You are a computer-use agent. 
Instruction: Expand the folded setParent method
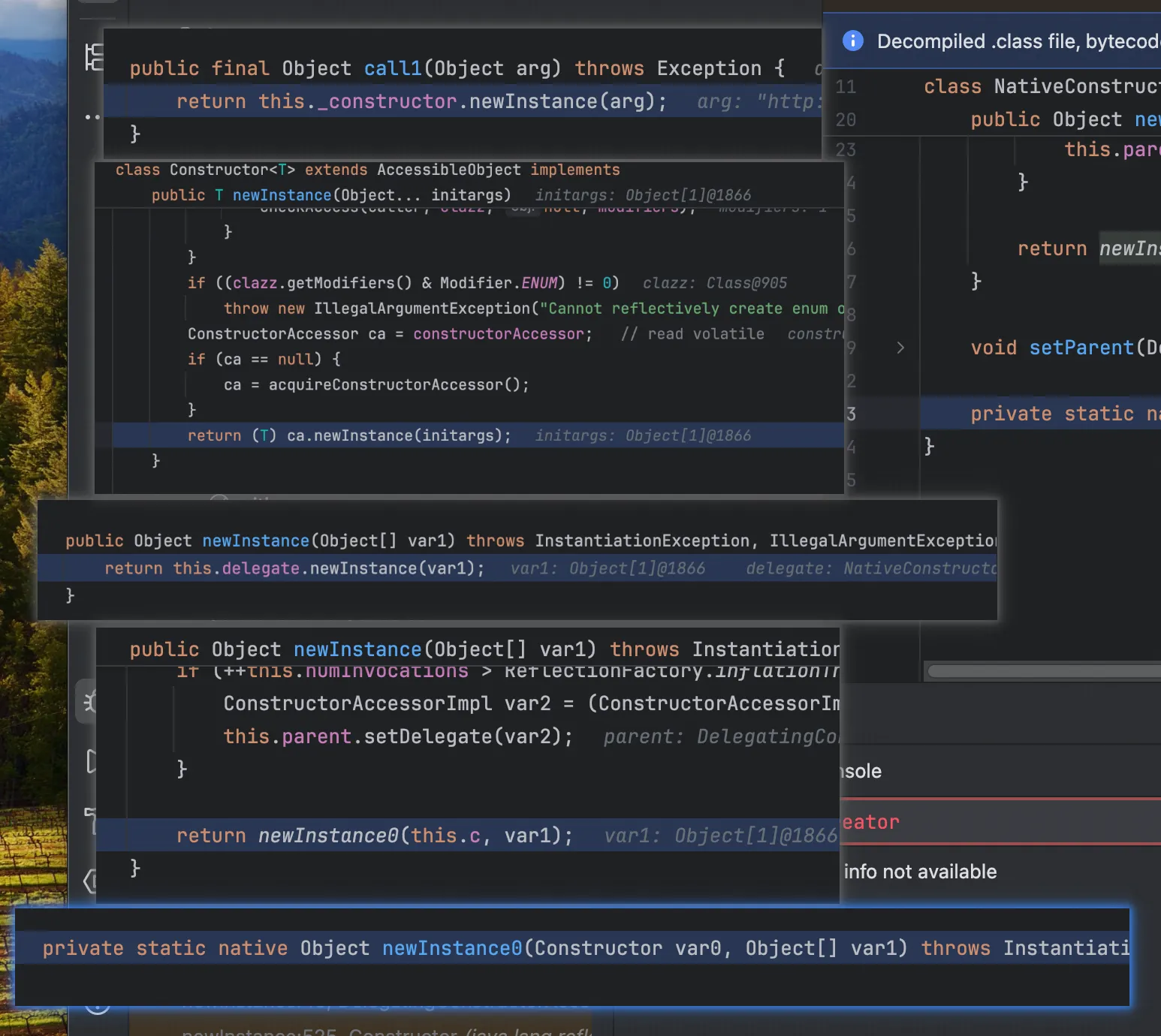click(x=900, y=348)
